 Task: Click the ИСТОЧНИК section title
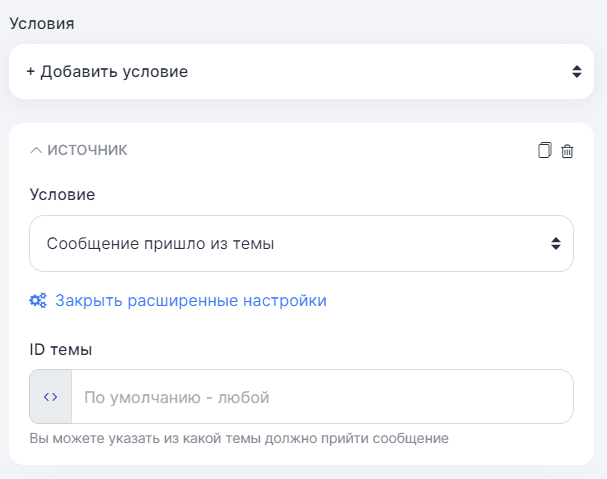click(x=87, y=150)
